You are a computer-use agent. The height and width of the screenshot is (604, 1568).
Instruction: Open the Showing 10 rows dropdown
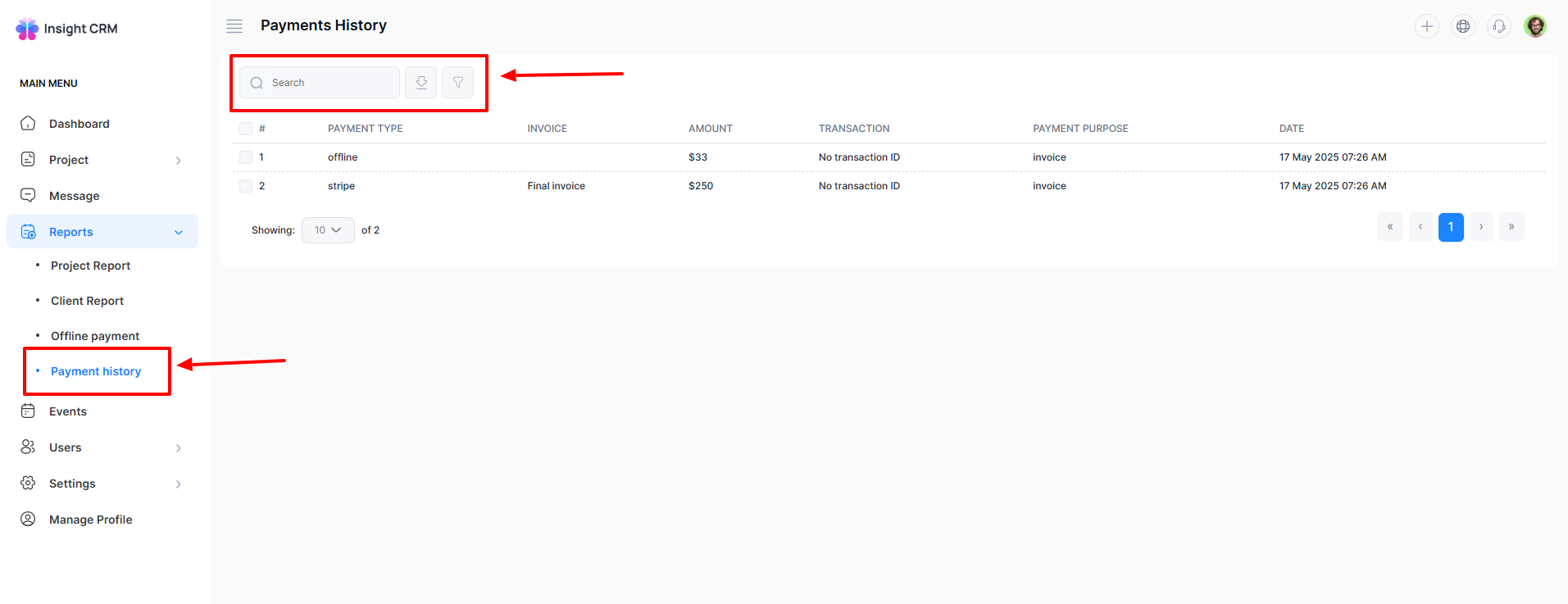[x=328, y=230]
